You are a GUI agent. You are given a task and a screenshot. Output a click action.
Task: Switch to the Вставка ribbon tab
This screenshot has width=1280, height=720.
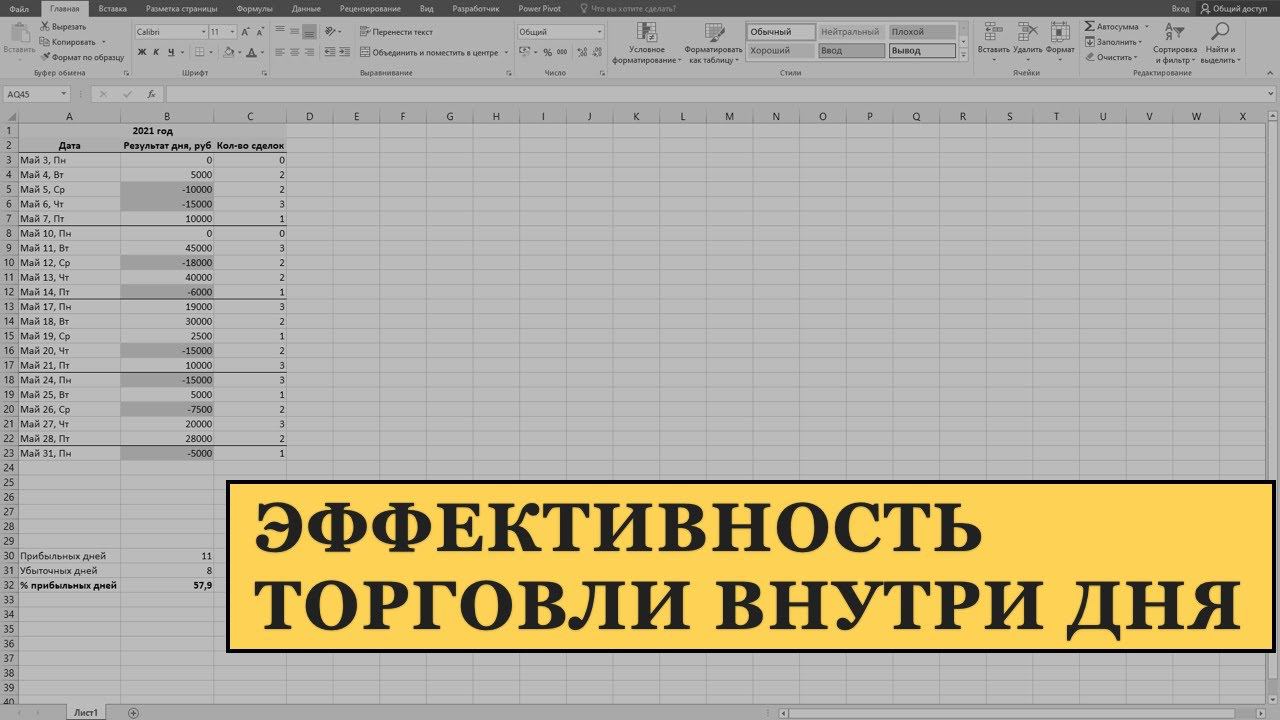click(x=113, y=8)
